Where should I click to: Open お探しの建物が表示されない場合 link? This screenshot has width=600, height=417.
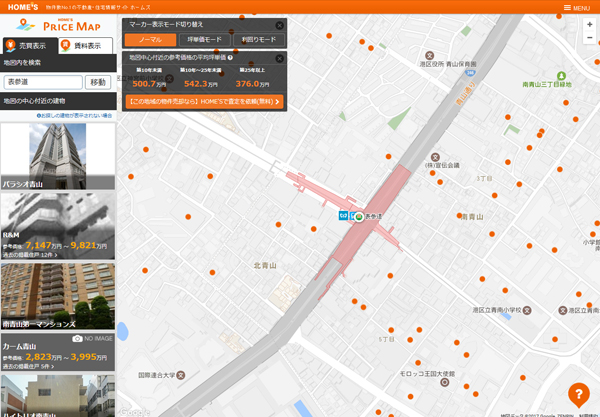pyautogui.click(x=75, y=116)
